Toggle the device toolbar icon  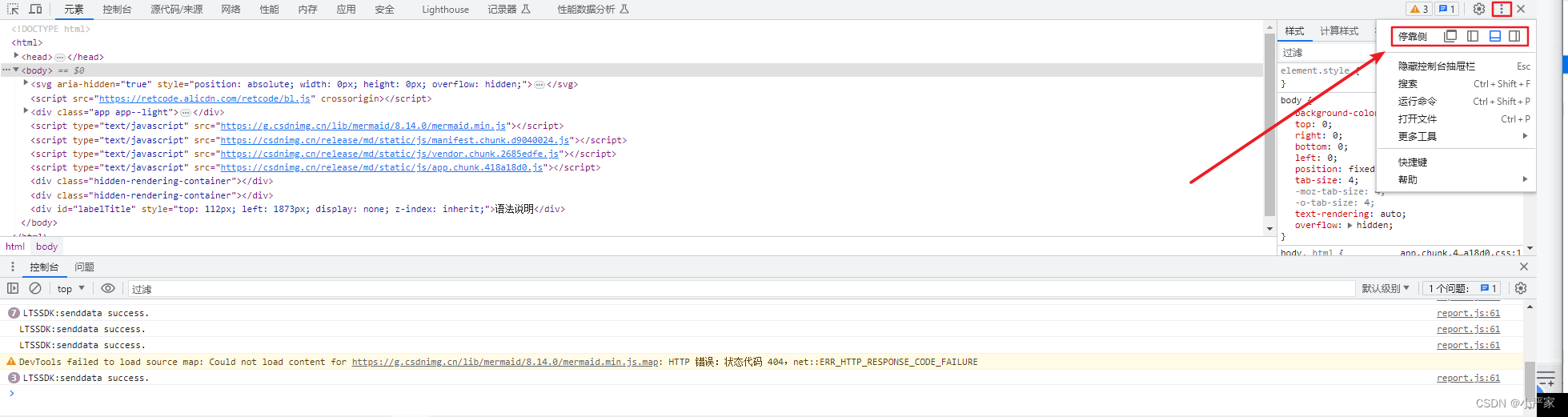[x=36, y=9]
